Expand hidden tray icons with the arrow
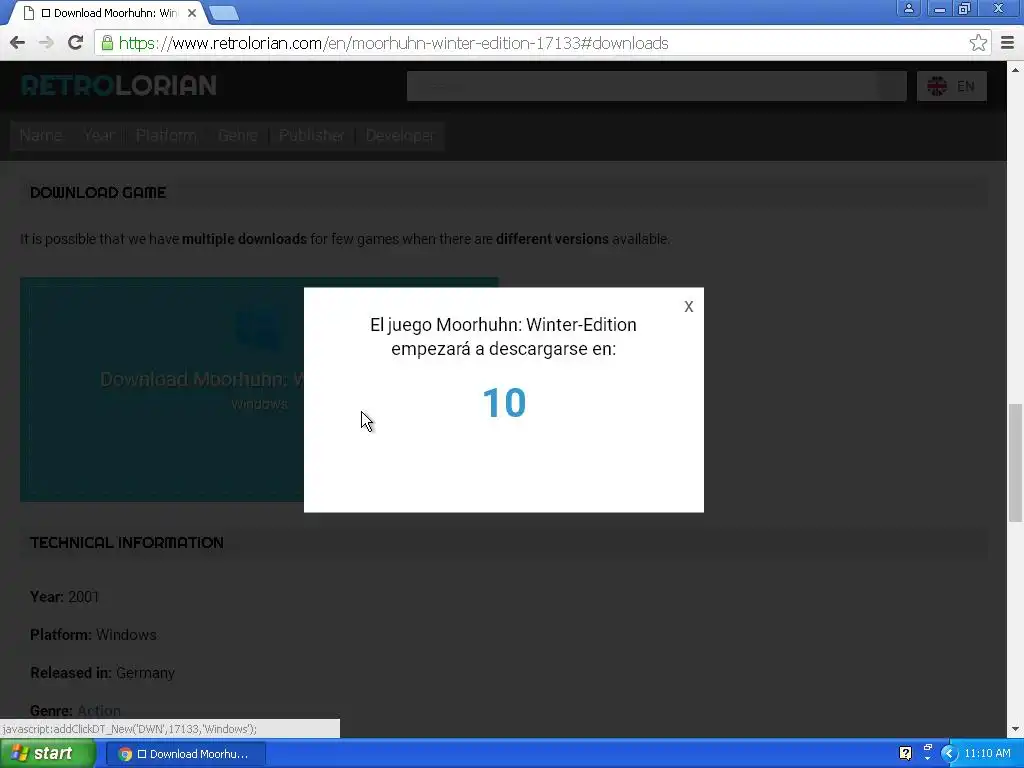This screenshot has height=768, width=1024. (x=949, y=754)
